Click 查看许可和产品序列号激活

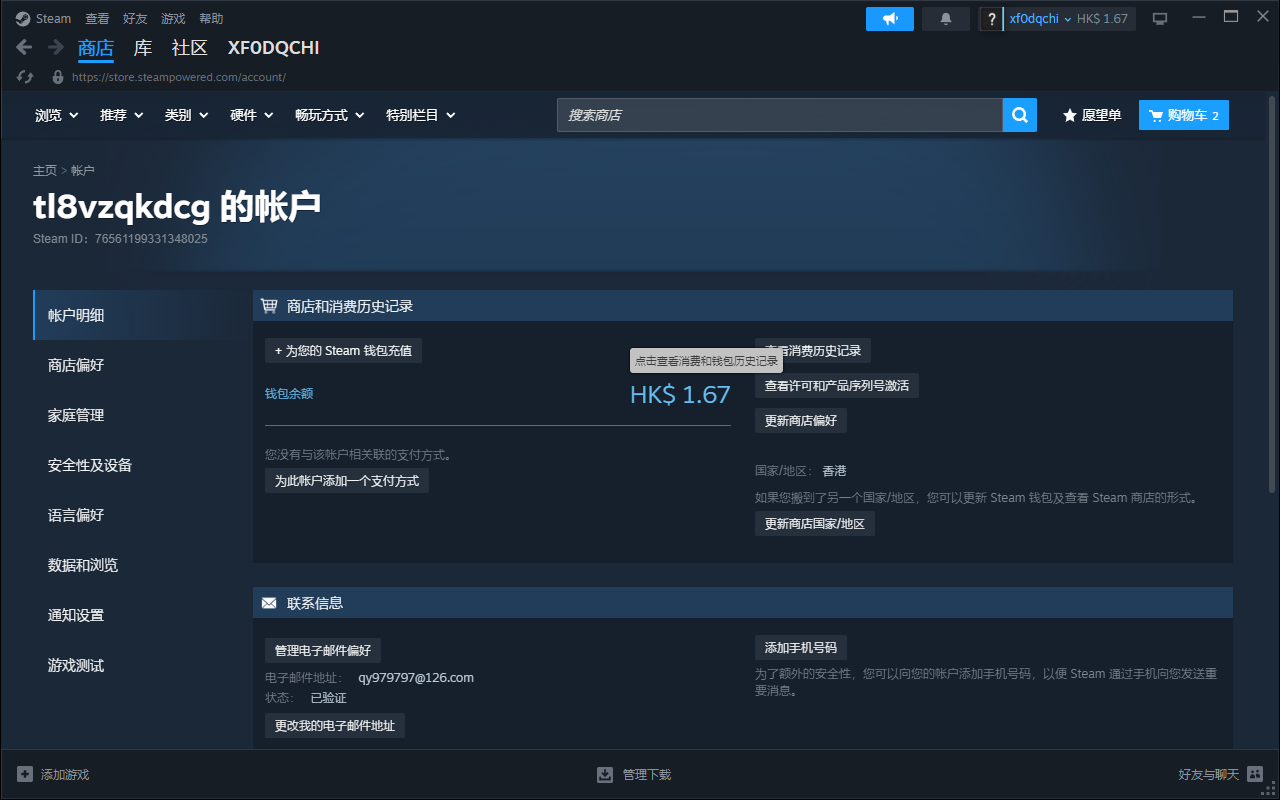pyautogui.click(x=837, y=386)
